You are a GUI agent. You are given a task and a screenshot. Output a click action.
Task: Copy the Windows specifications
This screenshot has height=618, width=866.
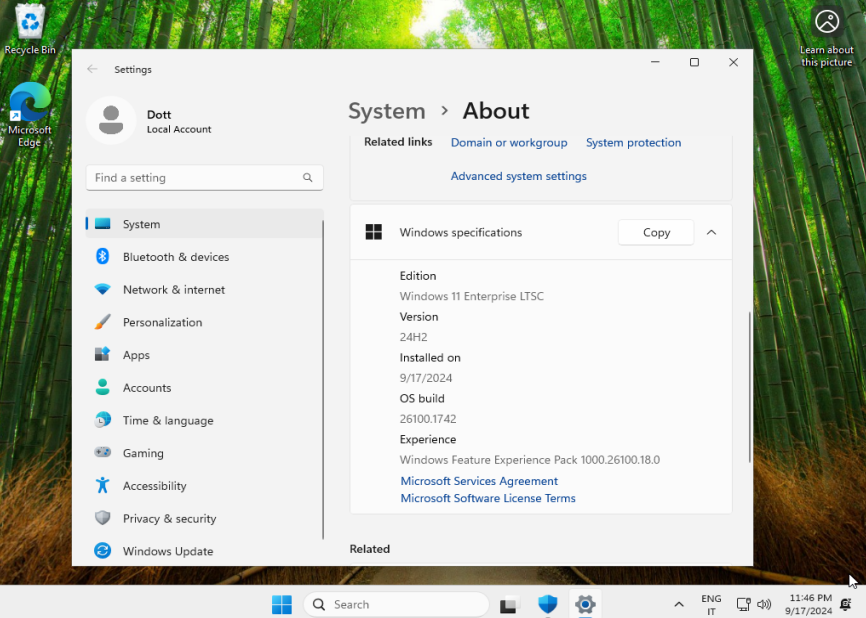click(x=656, y=233)
